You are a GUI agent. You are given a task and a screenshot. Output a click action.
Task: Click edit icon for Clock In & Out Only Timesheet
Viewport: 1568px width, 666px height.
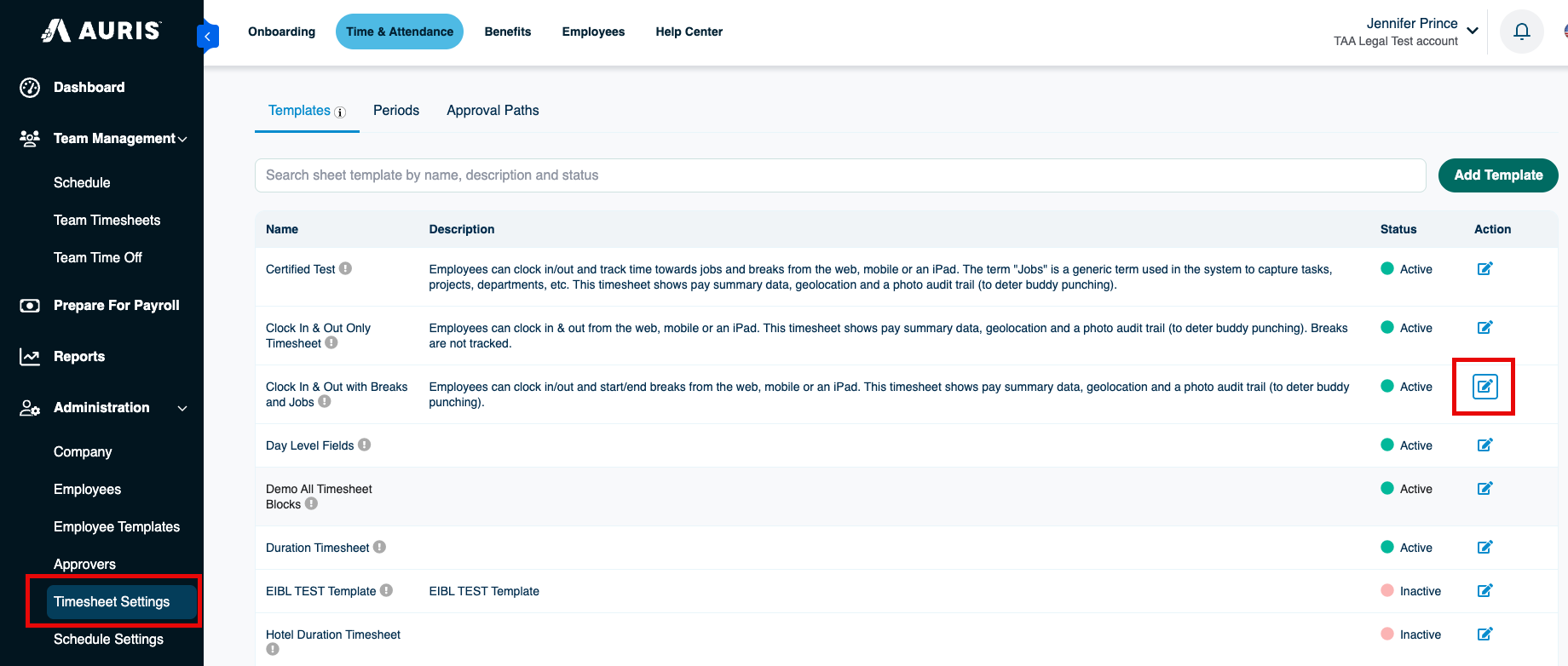coord(1484,328)
